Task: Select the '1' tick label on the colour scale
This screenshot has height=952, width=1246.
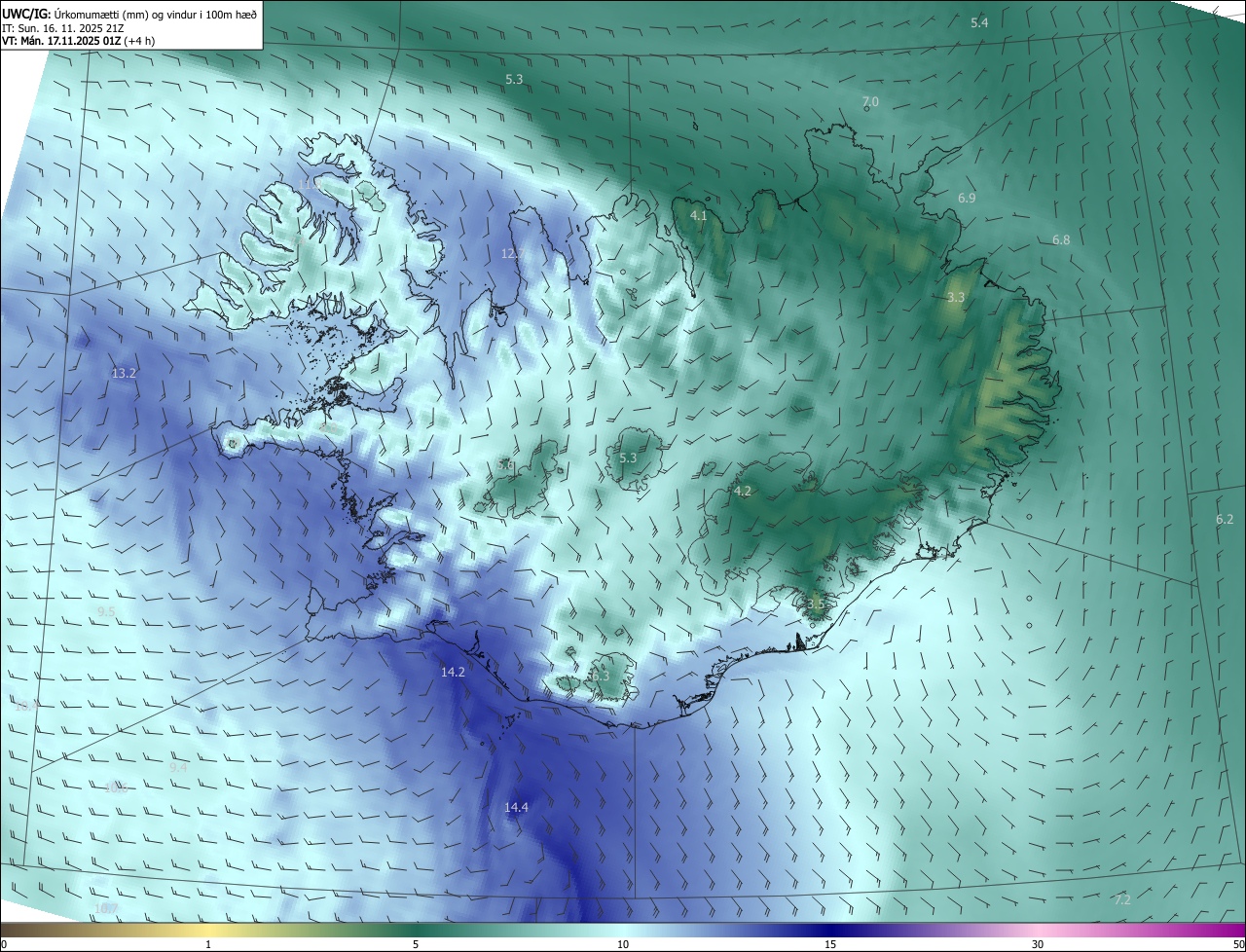Action: 208,944
